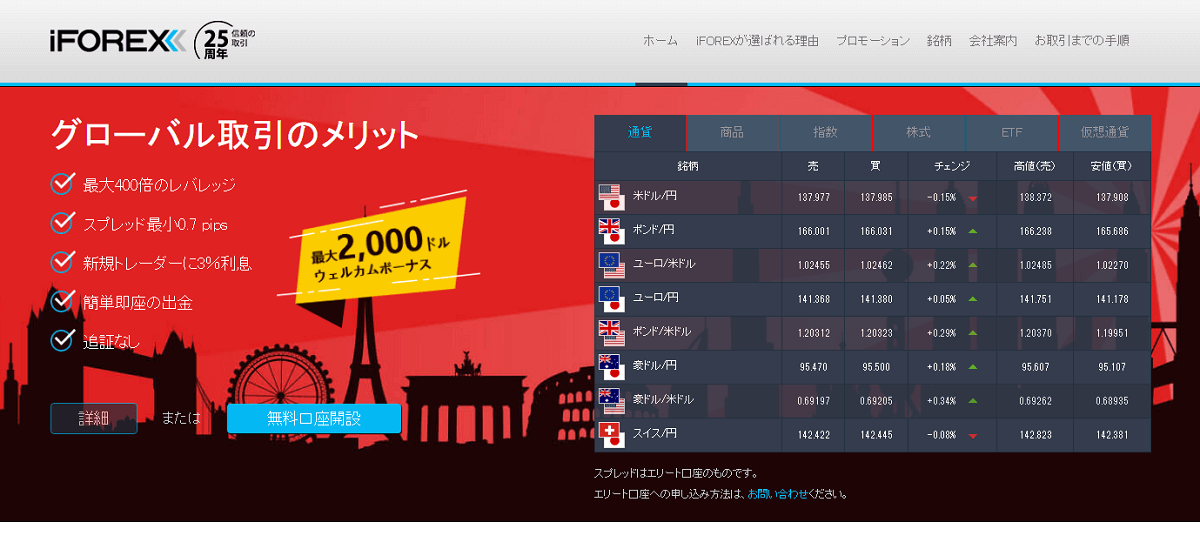The width and height of the screenshot is (1200, 549).
Task: Click the ユーロ/米ドル flag pair icon
Action: (611, 265)
